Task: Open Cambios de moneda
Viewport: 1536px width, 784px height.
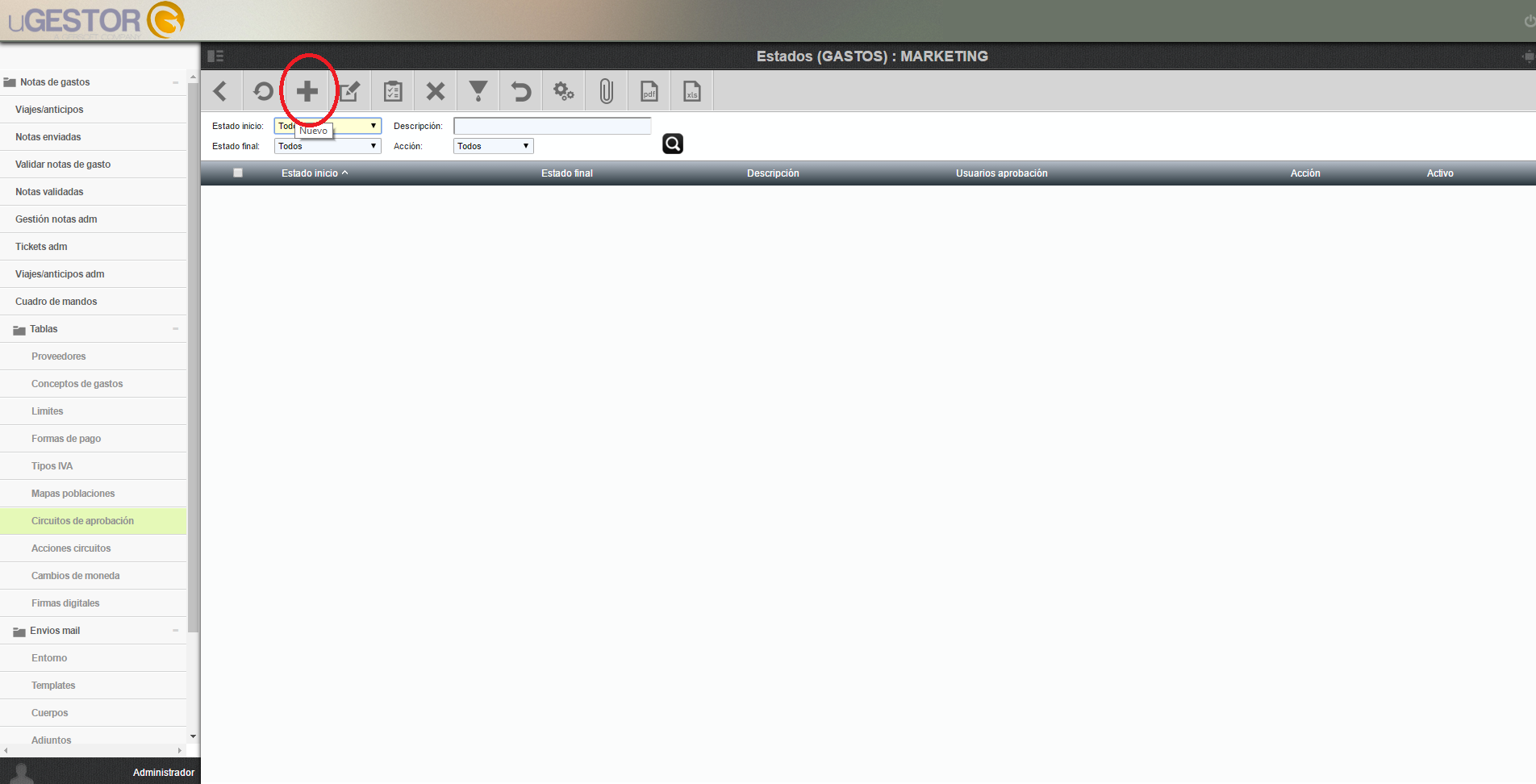Action: click(x=94, y=576)
